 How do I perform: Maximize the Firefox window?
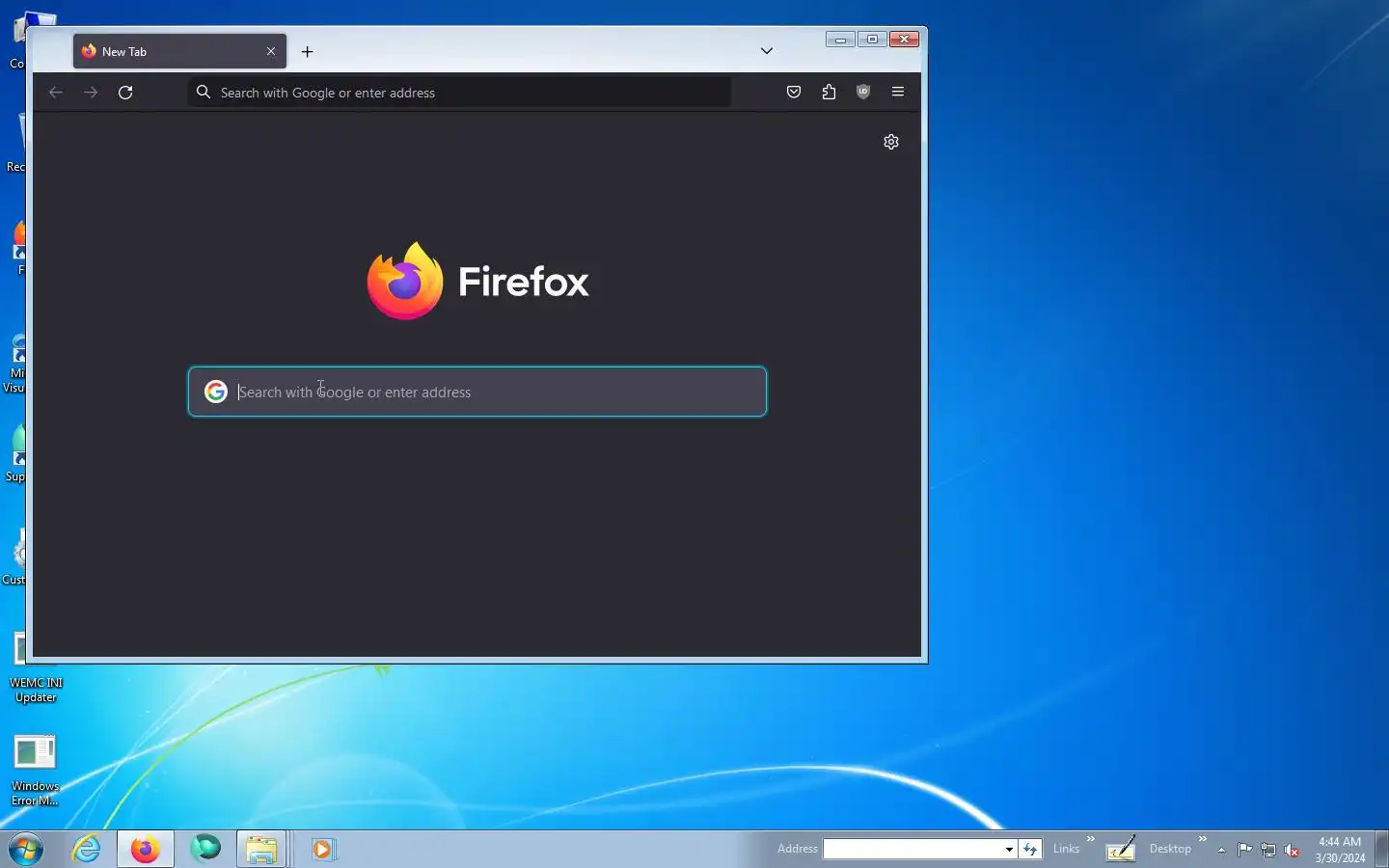872,40
